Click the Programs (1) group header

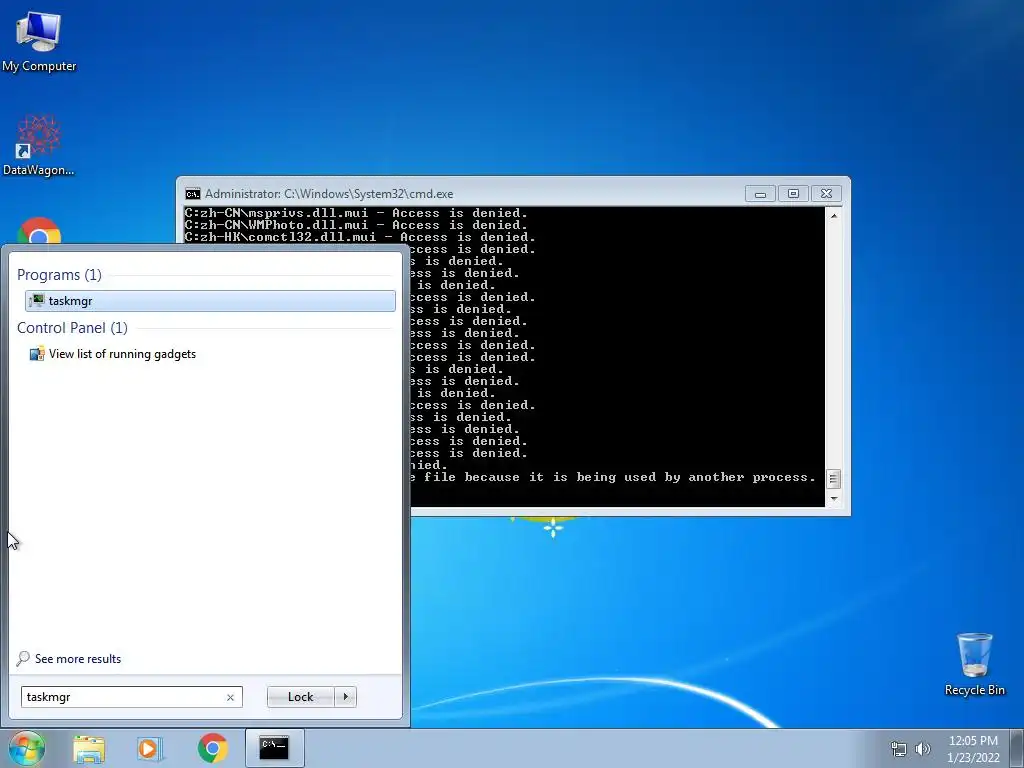point(59,275)
